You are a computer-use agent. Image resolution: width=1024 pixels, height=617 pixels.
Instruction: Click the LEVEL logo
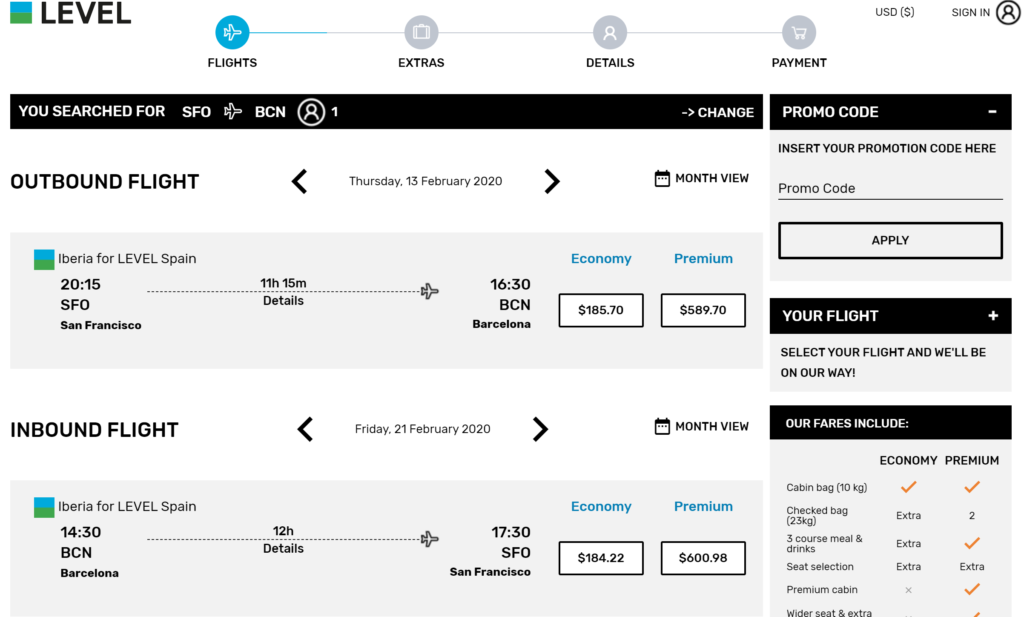(69, 13)
